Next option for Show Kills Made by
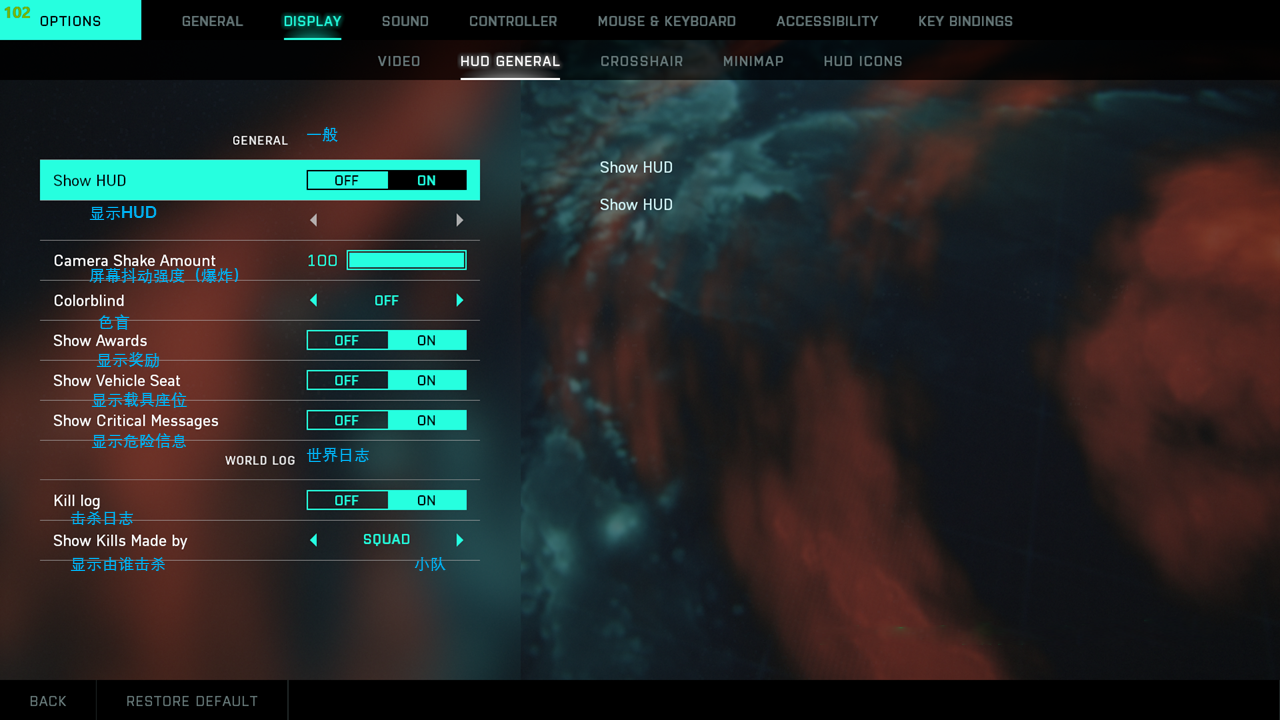The image size is (1280, 720). (460, 540)
